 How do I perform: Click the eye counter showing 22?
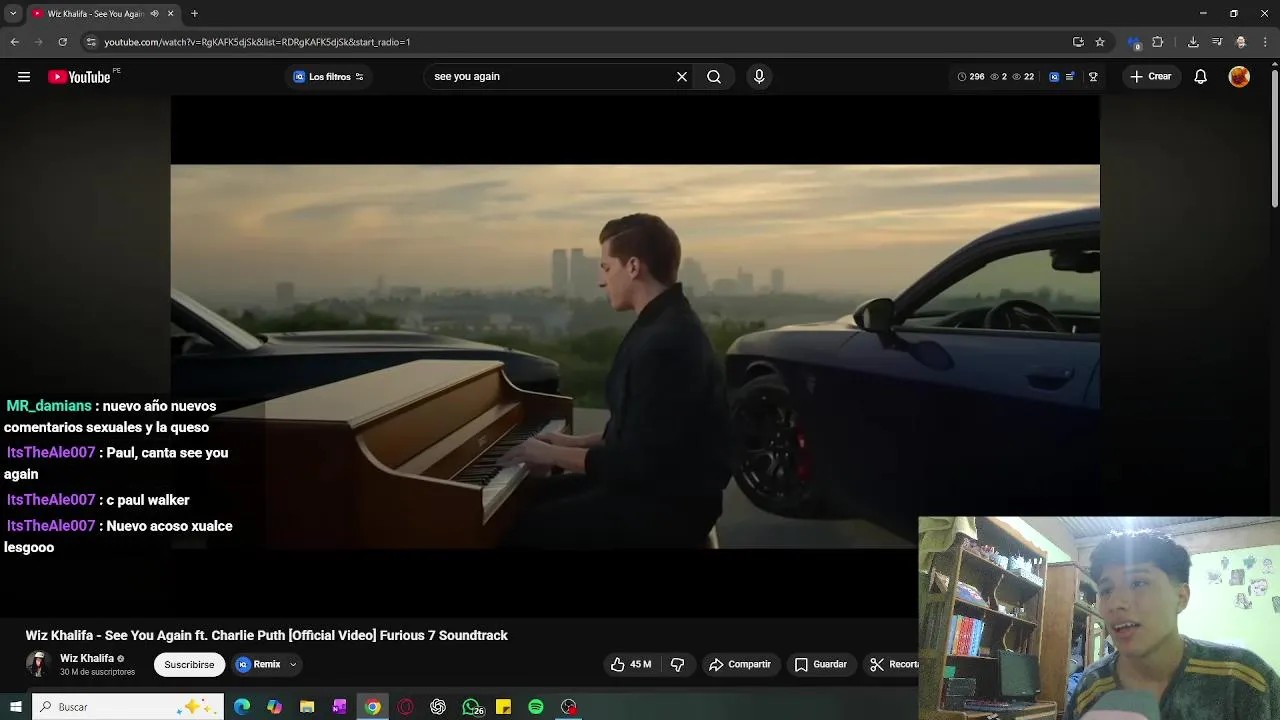[x=1023, y=77]
